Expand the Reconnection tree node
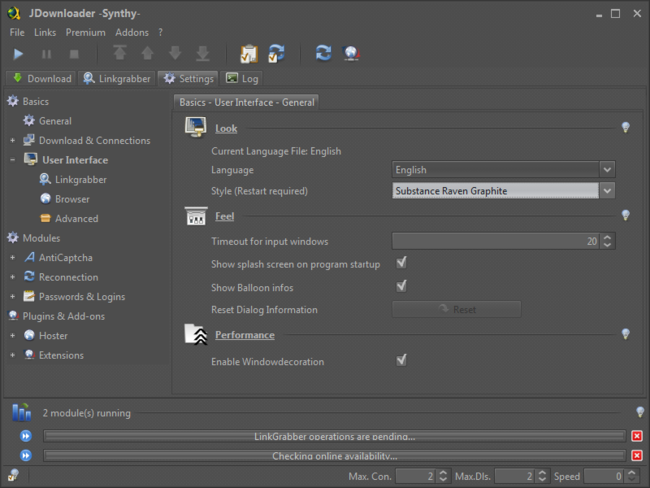The image size is (650, 488). (x=12, y=277)
